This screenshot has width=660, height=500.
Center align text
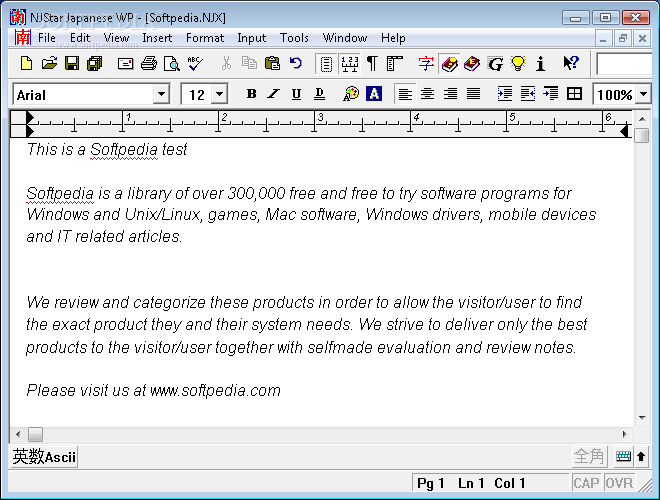pos(428,94)
